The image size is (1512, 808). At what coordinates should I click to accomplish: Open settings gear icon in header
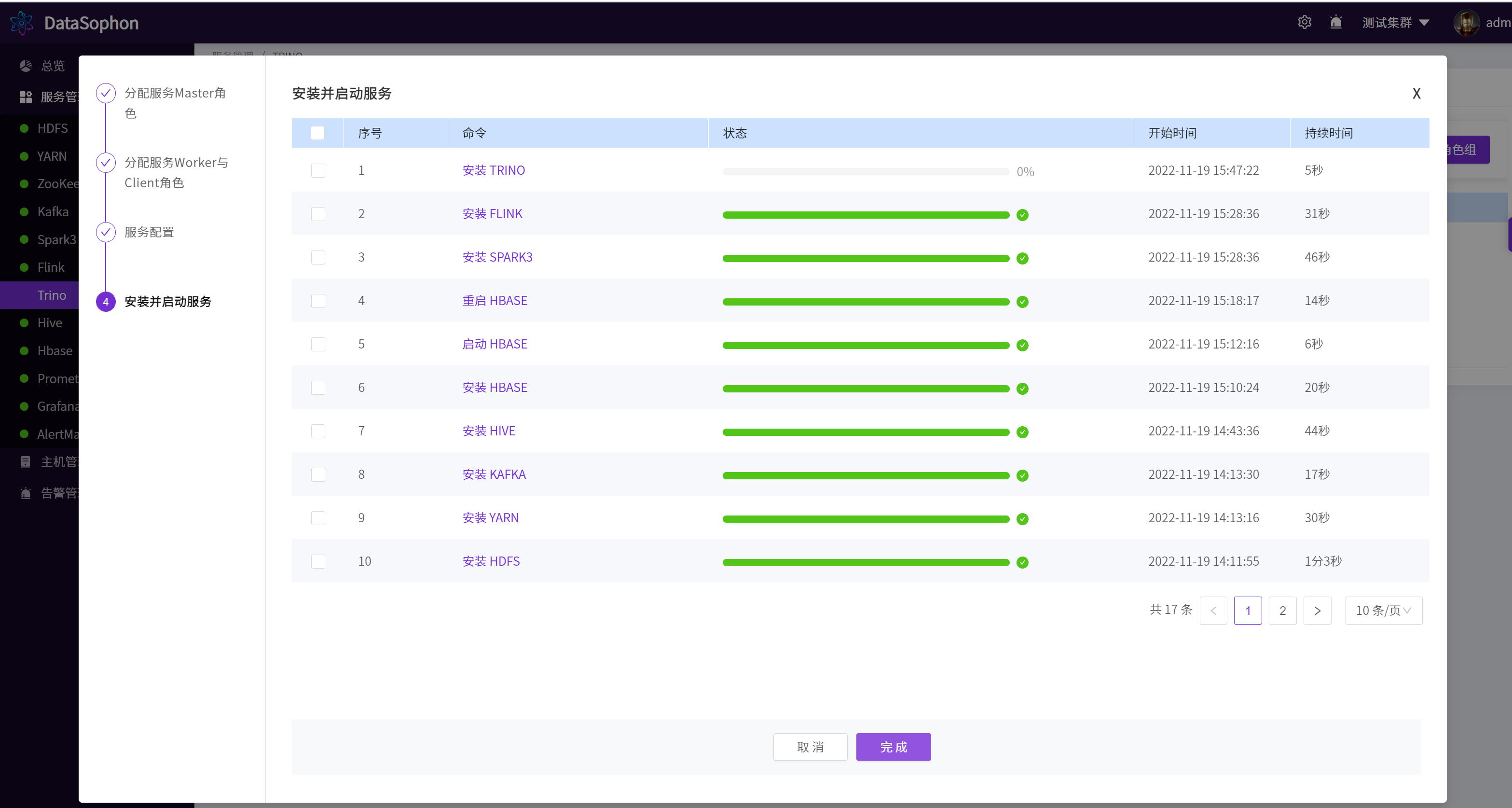1304,22
